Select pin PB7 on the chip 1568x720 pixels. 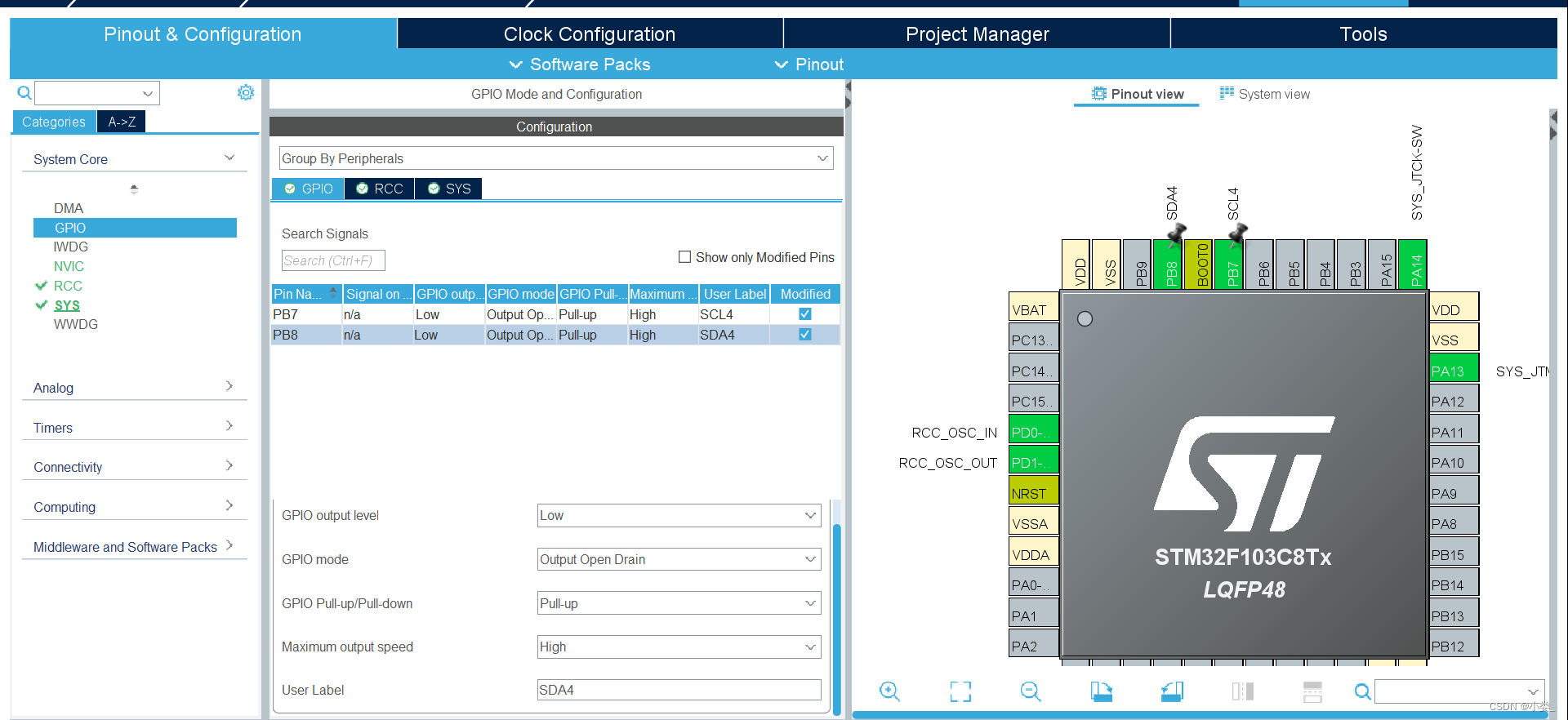1229,264
